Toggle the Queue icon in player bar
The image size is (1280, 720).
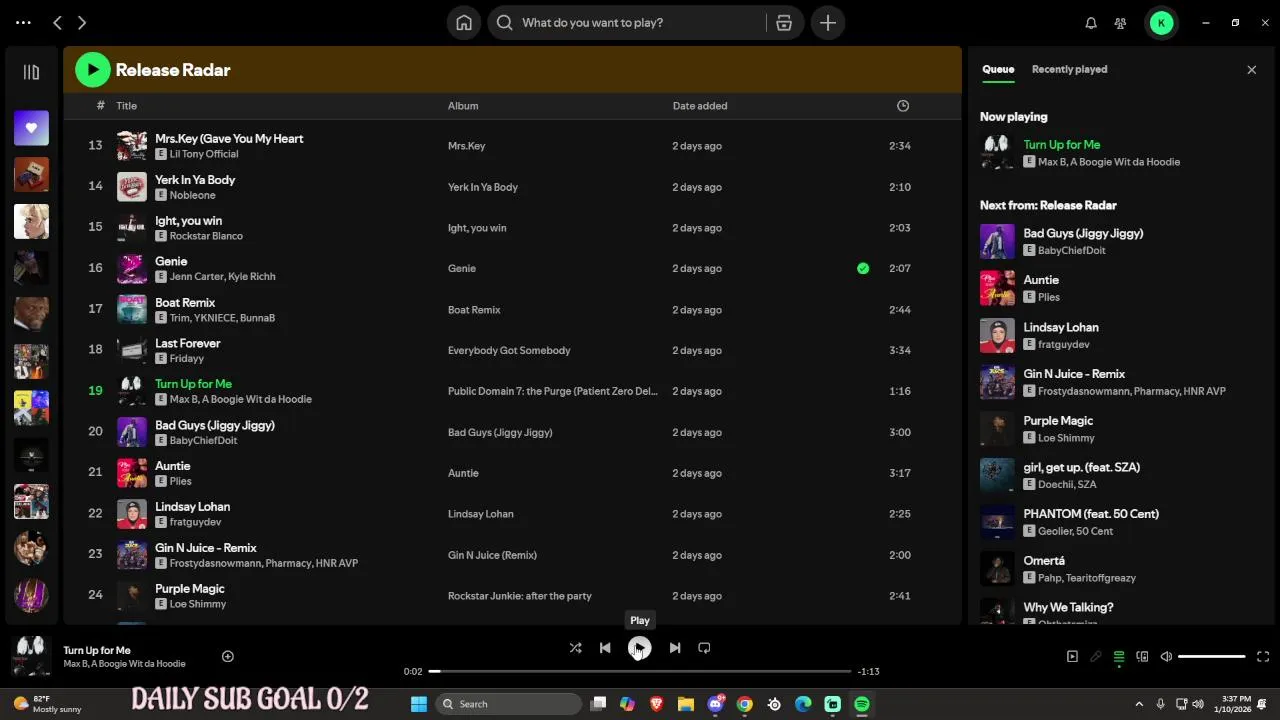coord(1119,657)
